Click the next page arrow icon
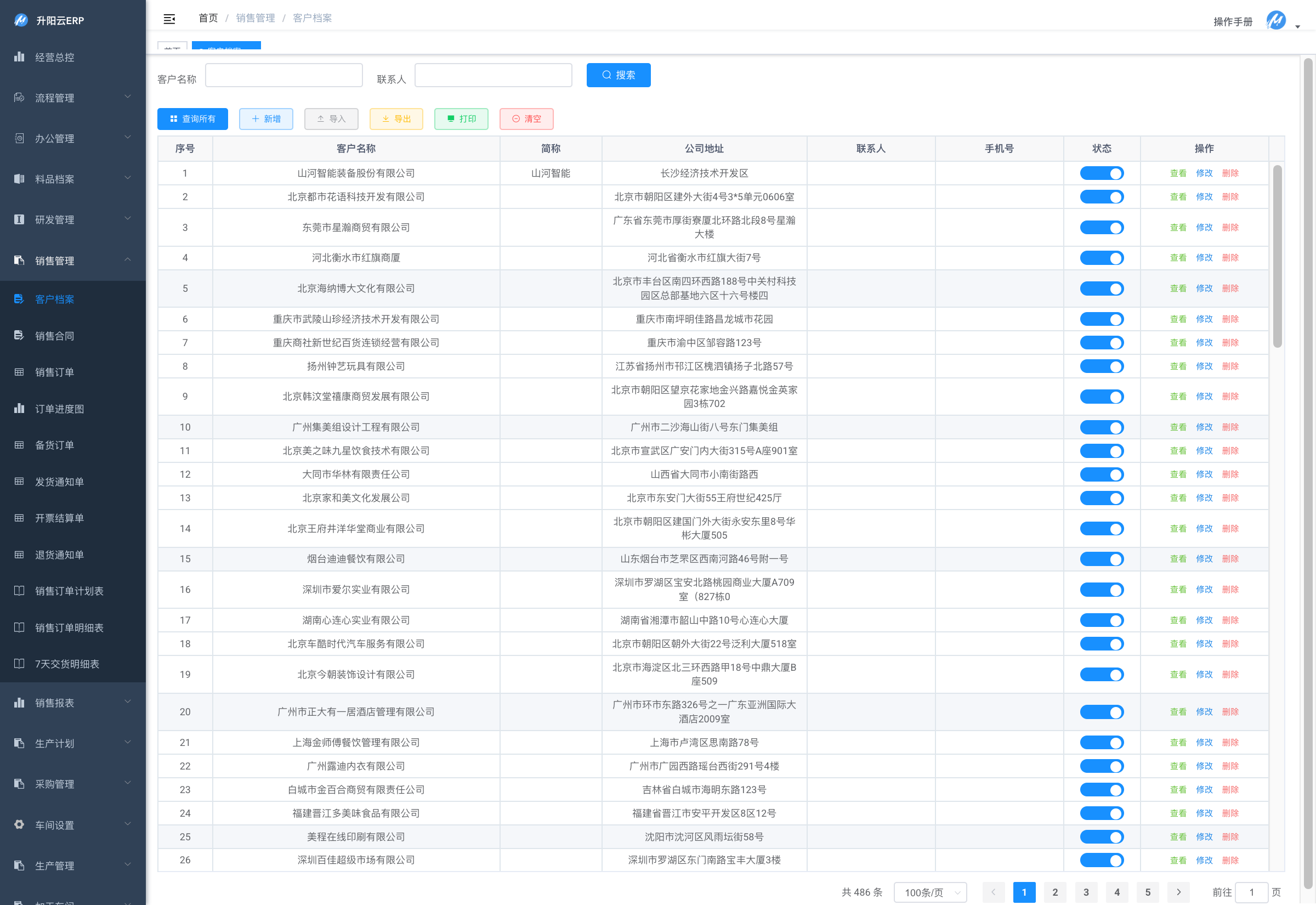The width and height of the screenshot is (1316, 905). coord(1178,892)
